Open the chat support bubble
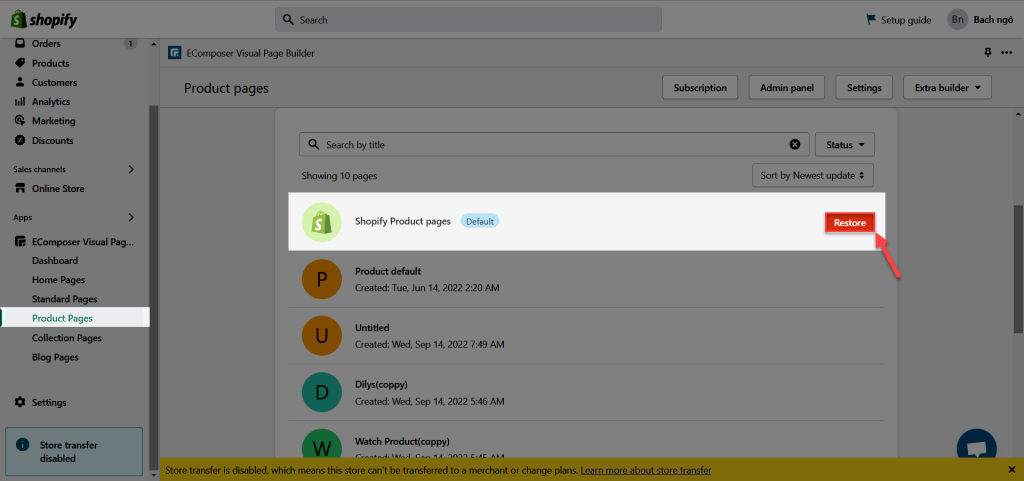1024x481 pixels. tap(977, 444)
